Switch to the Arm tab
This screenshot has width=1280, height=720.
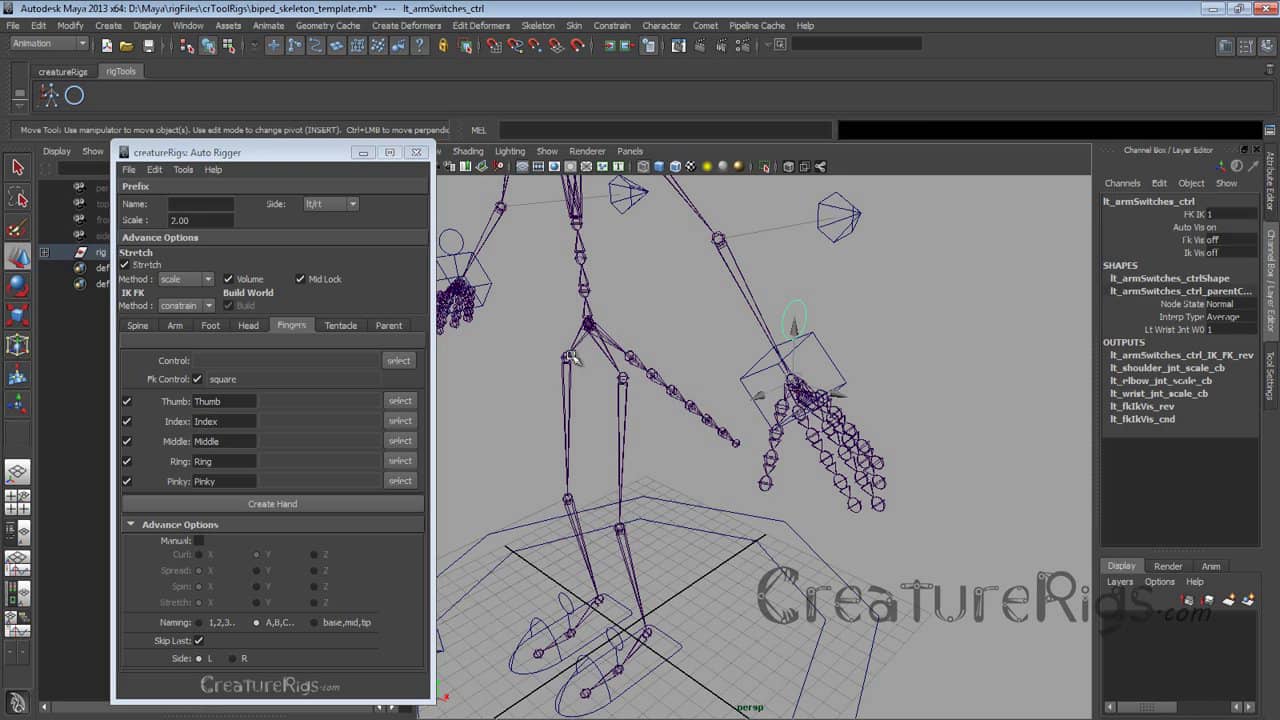click(175, 325)
